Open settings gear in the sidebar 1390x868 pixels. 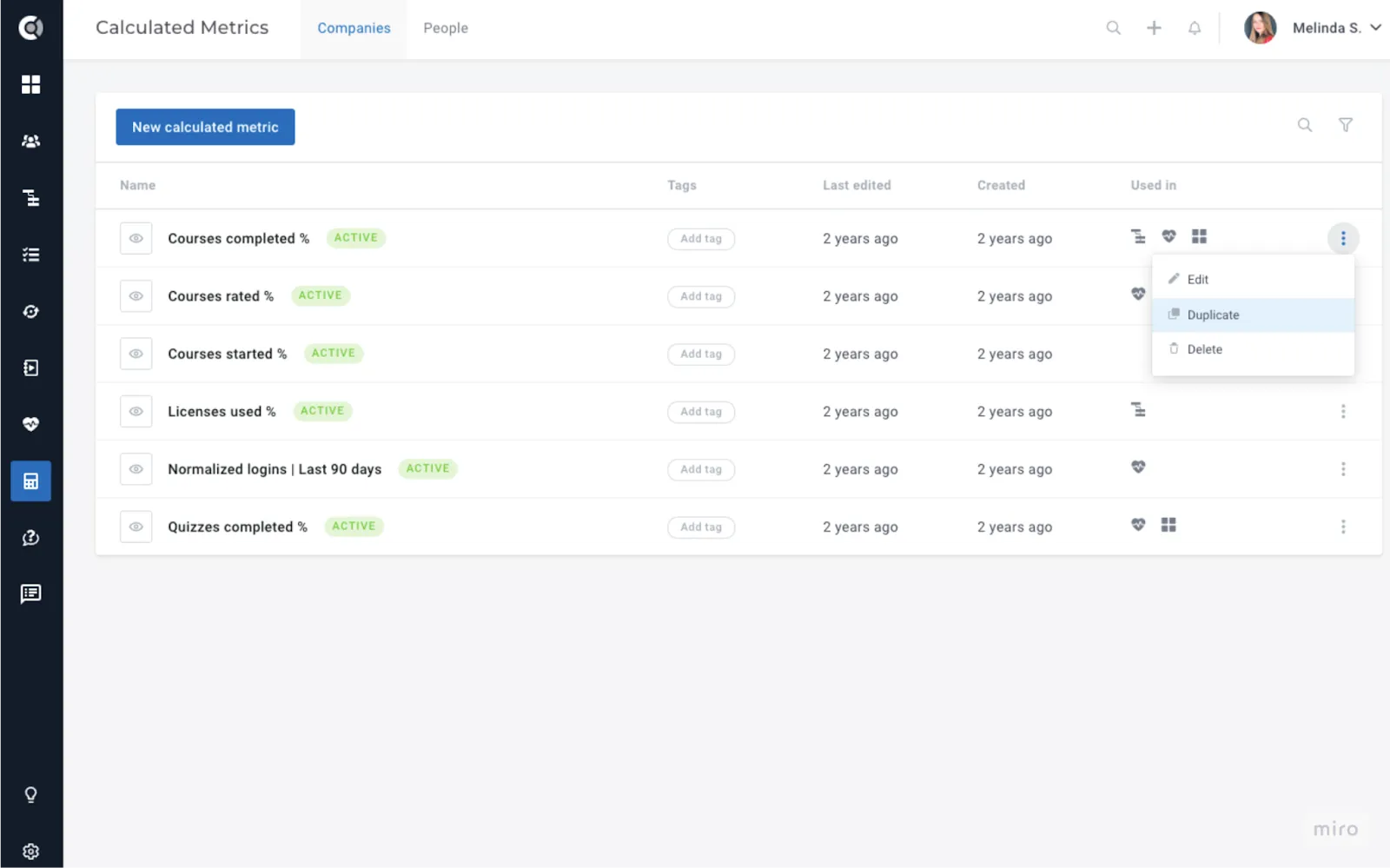31,851
